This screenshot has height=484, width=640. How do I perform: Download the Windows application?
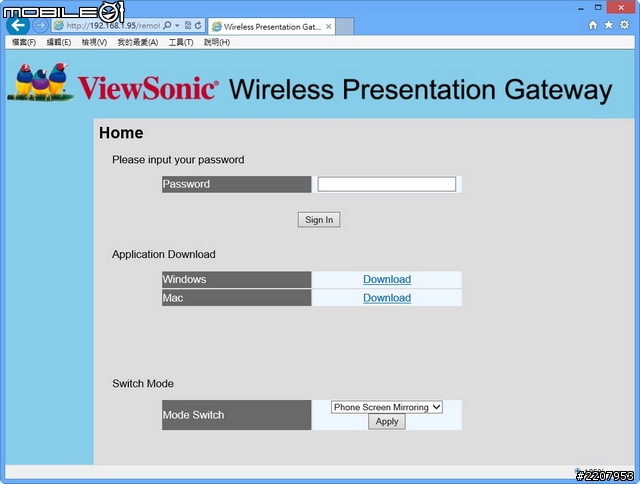point(387,280)
